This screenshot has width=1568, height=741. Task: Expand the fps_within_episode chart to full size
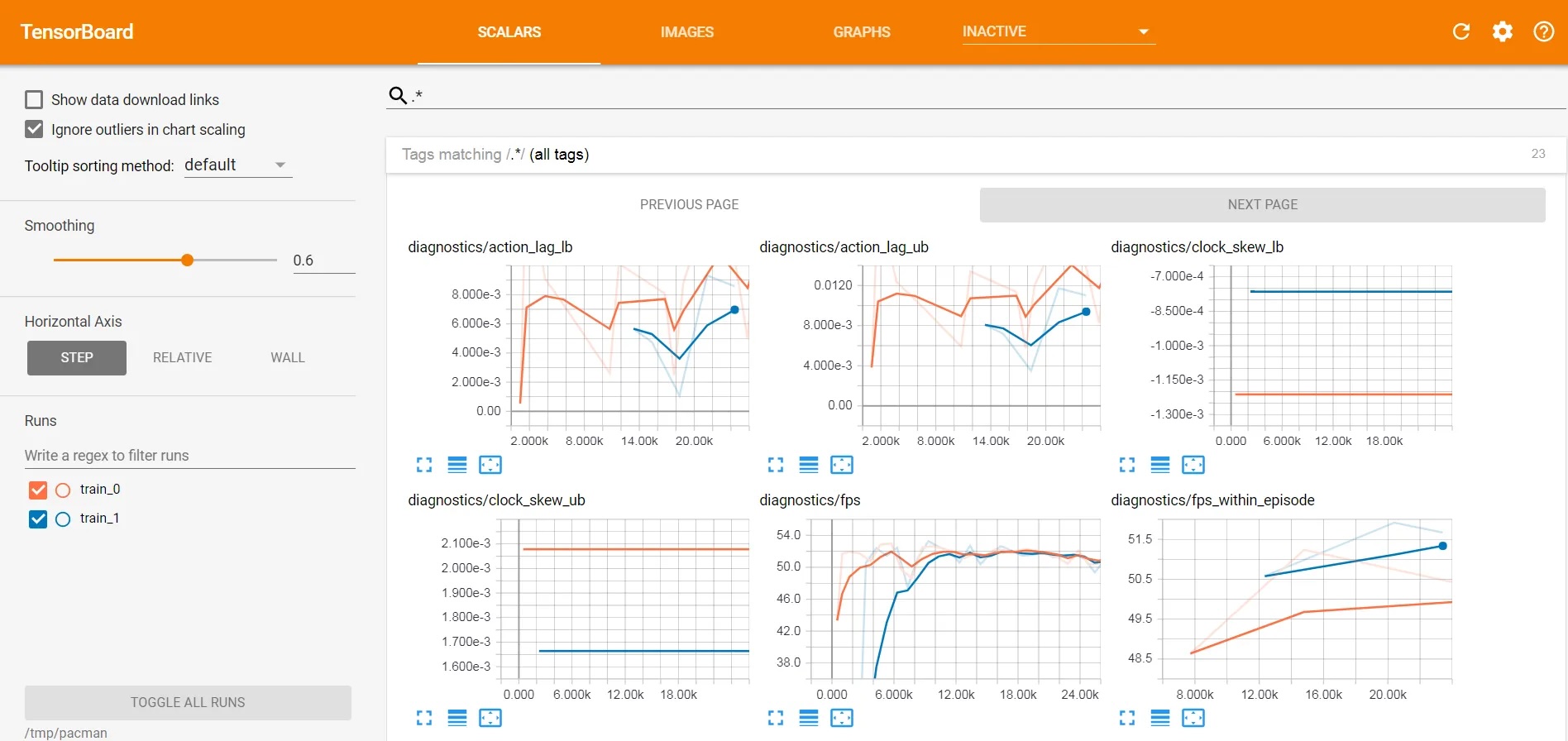(1127, 718)
